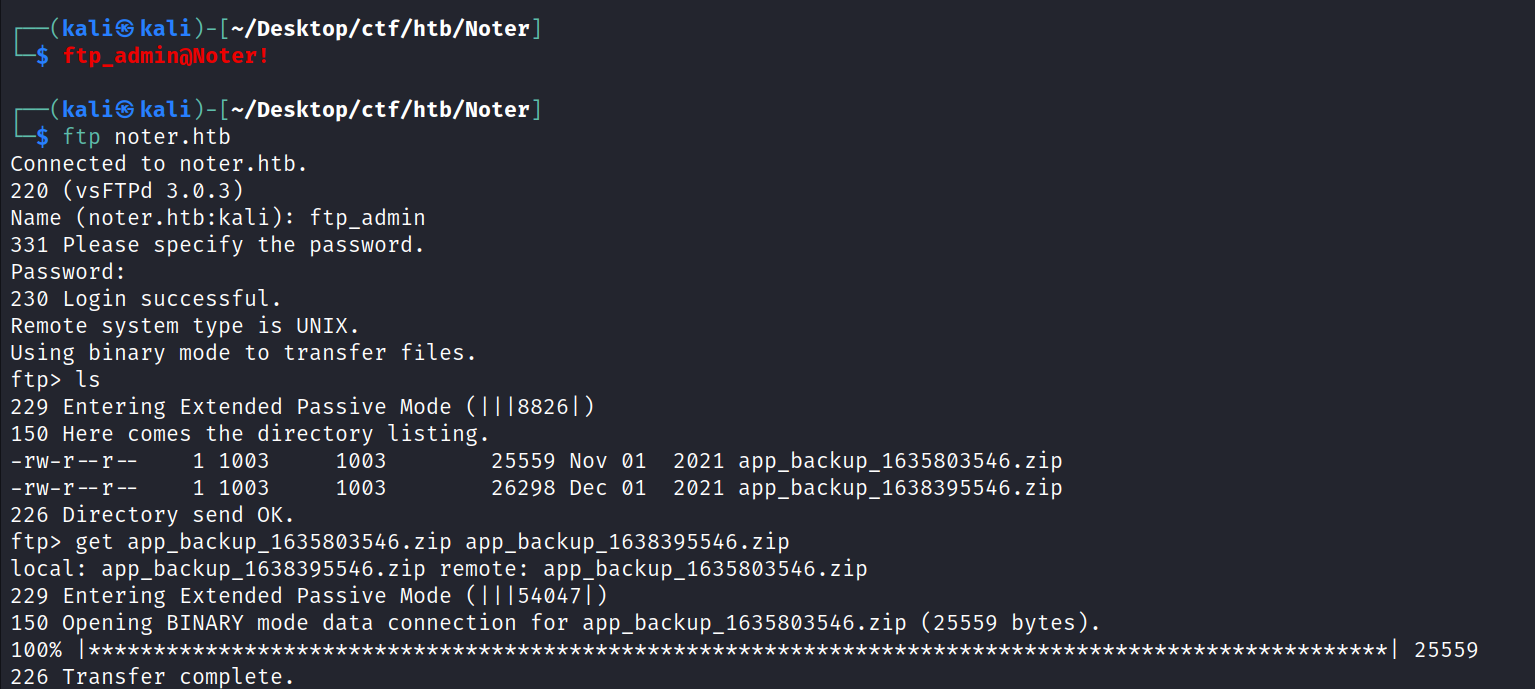Click the "ftp> get" command line

pyautogui.click(x=400, y=542)
